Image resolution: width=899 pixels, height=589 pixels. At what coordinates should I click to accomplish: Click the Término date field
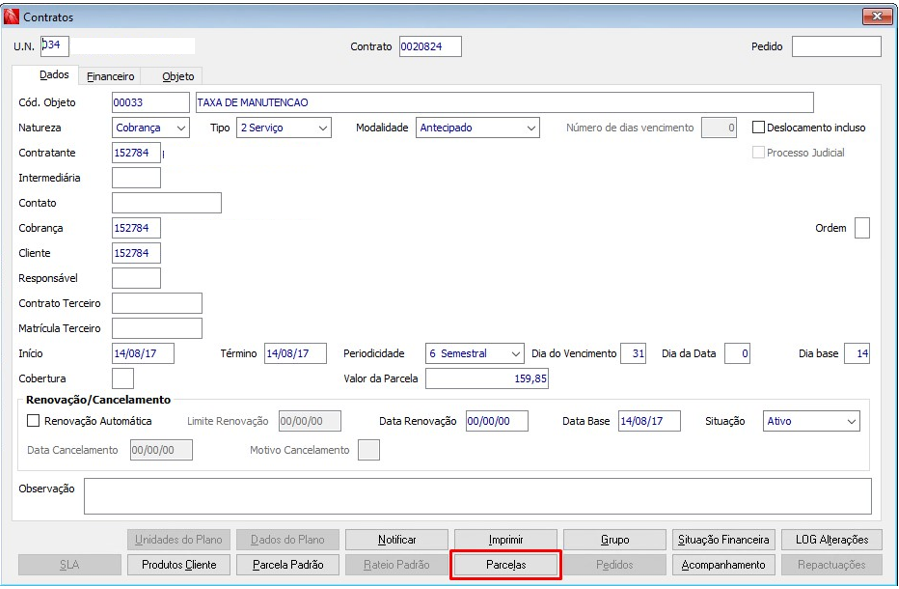[295, 353]
